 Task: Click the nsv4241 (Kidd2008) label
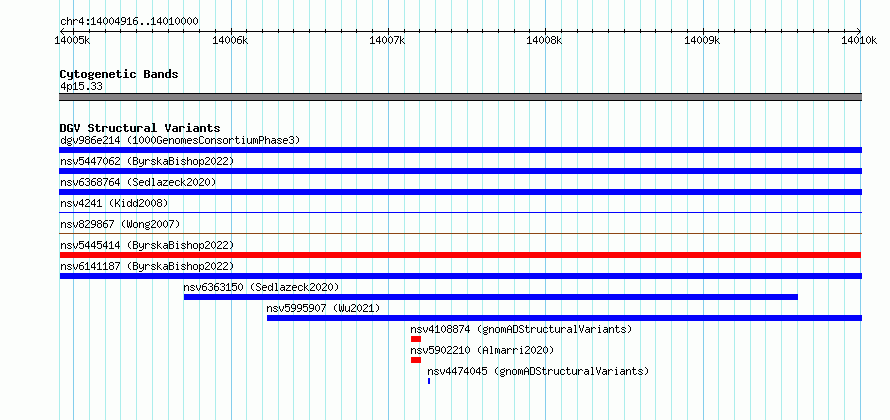[x=114, y=203]
